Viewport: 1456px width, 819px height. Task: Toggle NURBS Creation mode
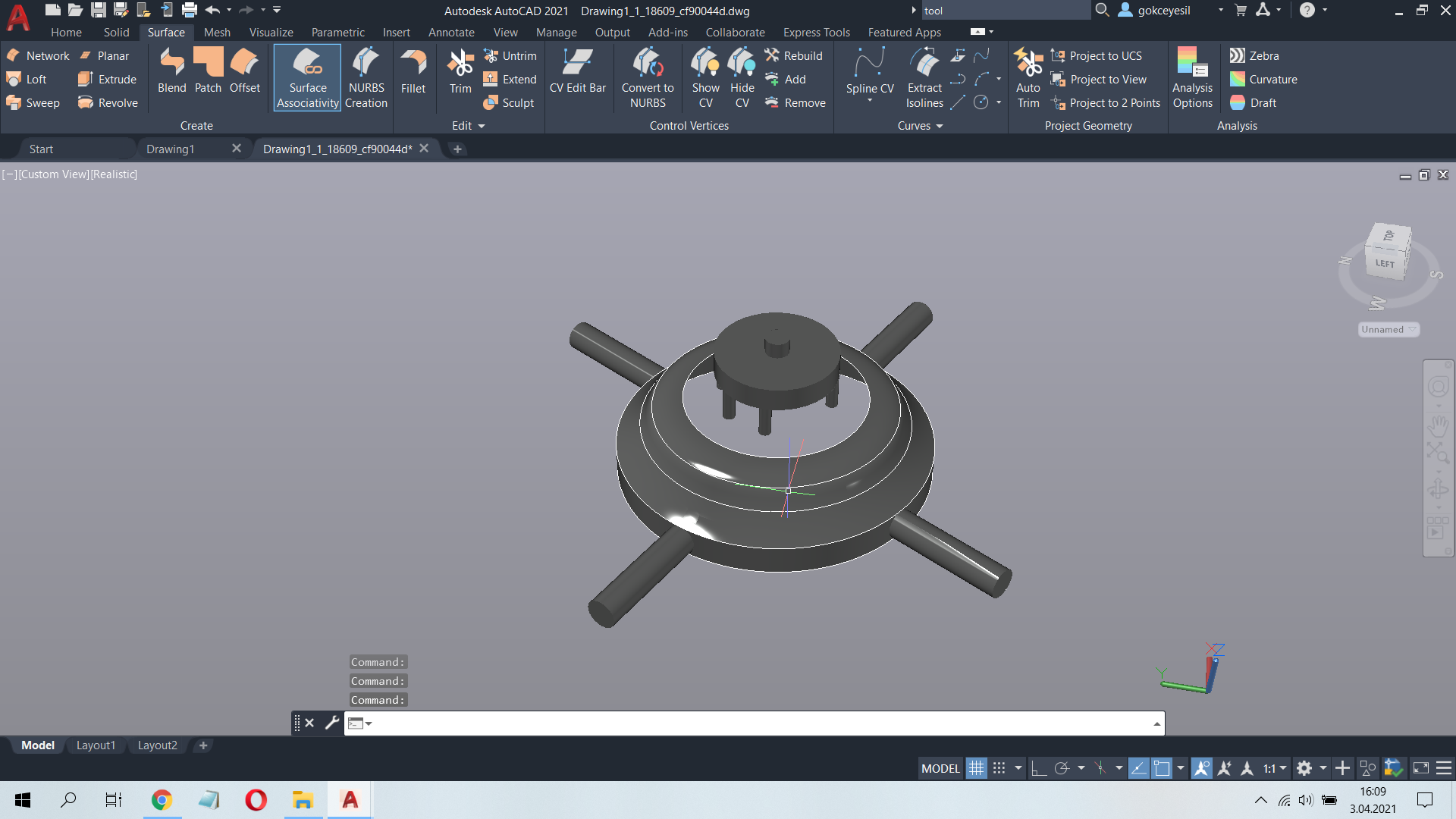coord(366,78)
